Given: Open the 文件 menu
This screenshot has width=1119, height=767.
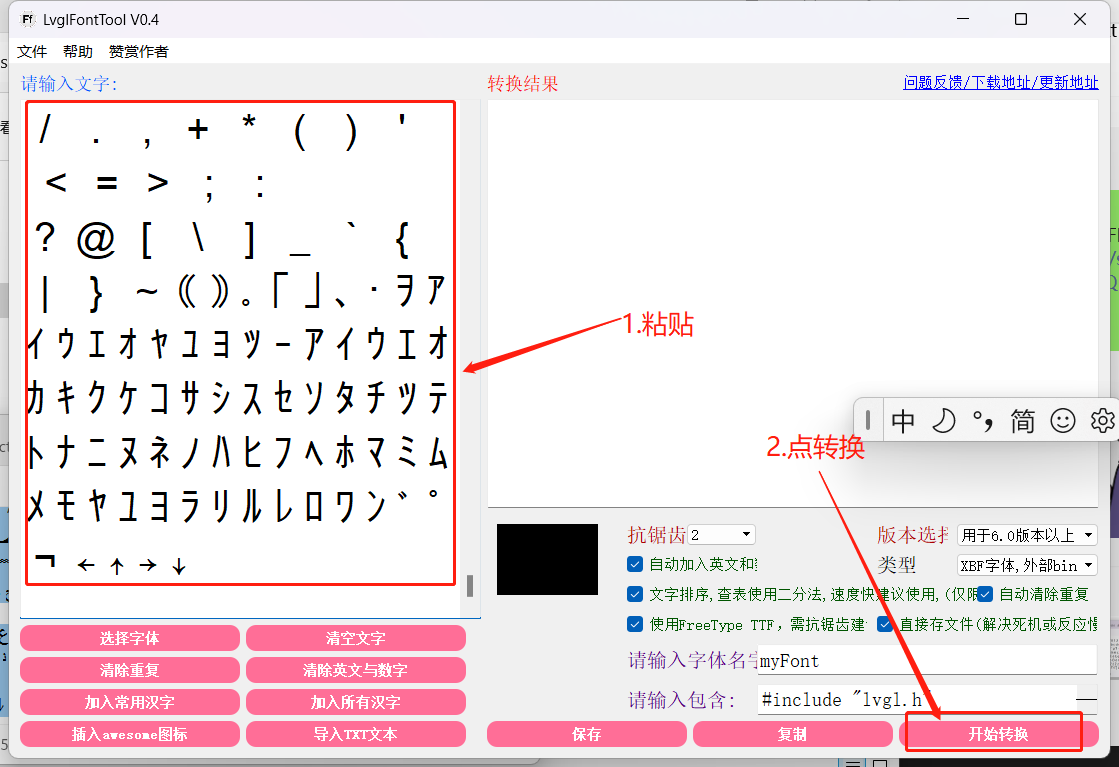Looking at the screenshot, I should point(32,51).
